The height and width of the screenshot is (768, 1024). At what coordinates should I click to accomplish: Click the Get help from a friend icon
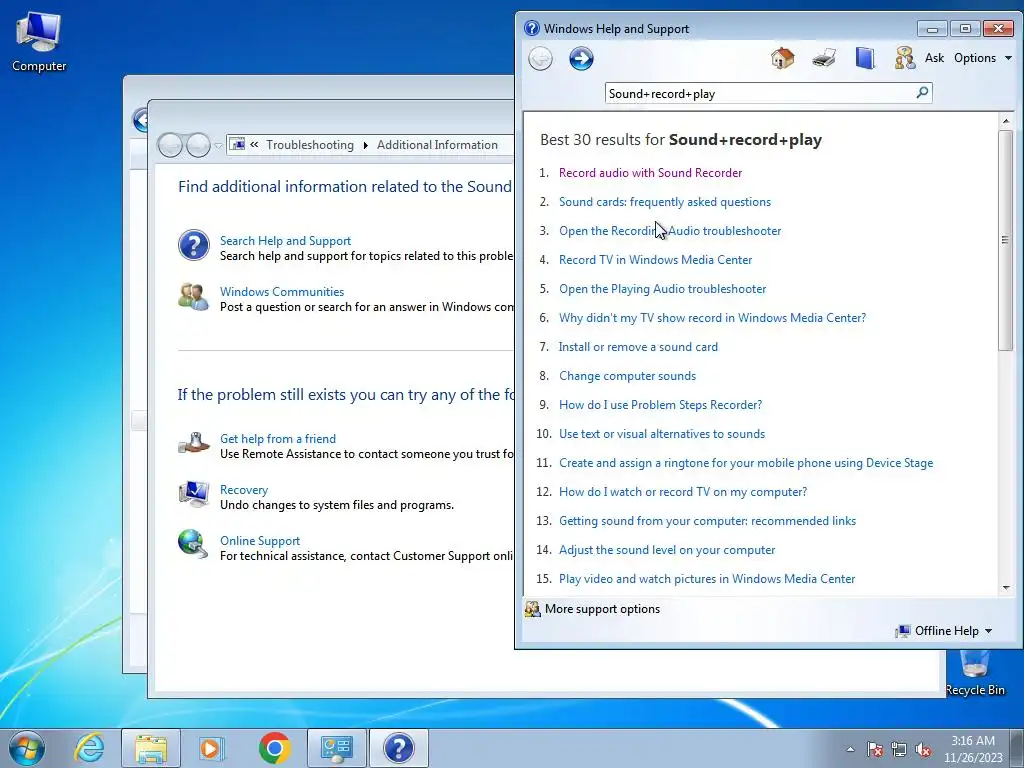point(193,444)
